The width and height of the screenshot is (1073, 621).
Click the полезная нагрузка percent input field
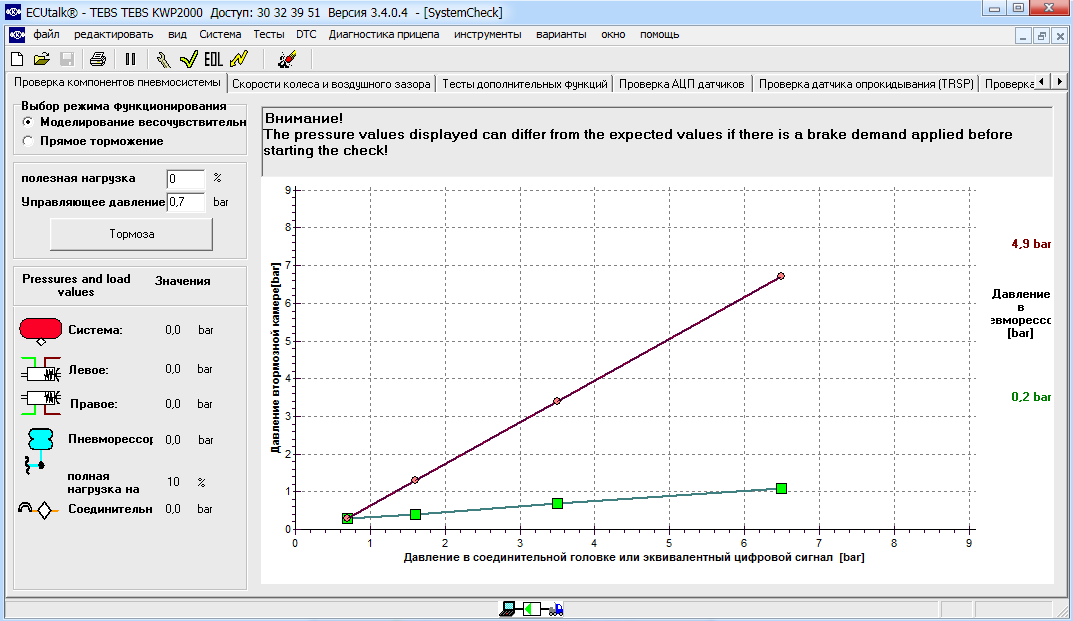(185, 178)
